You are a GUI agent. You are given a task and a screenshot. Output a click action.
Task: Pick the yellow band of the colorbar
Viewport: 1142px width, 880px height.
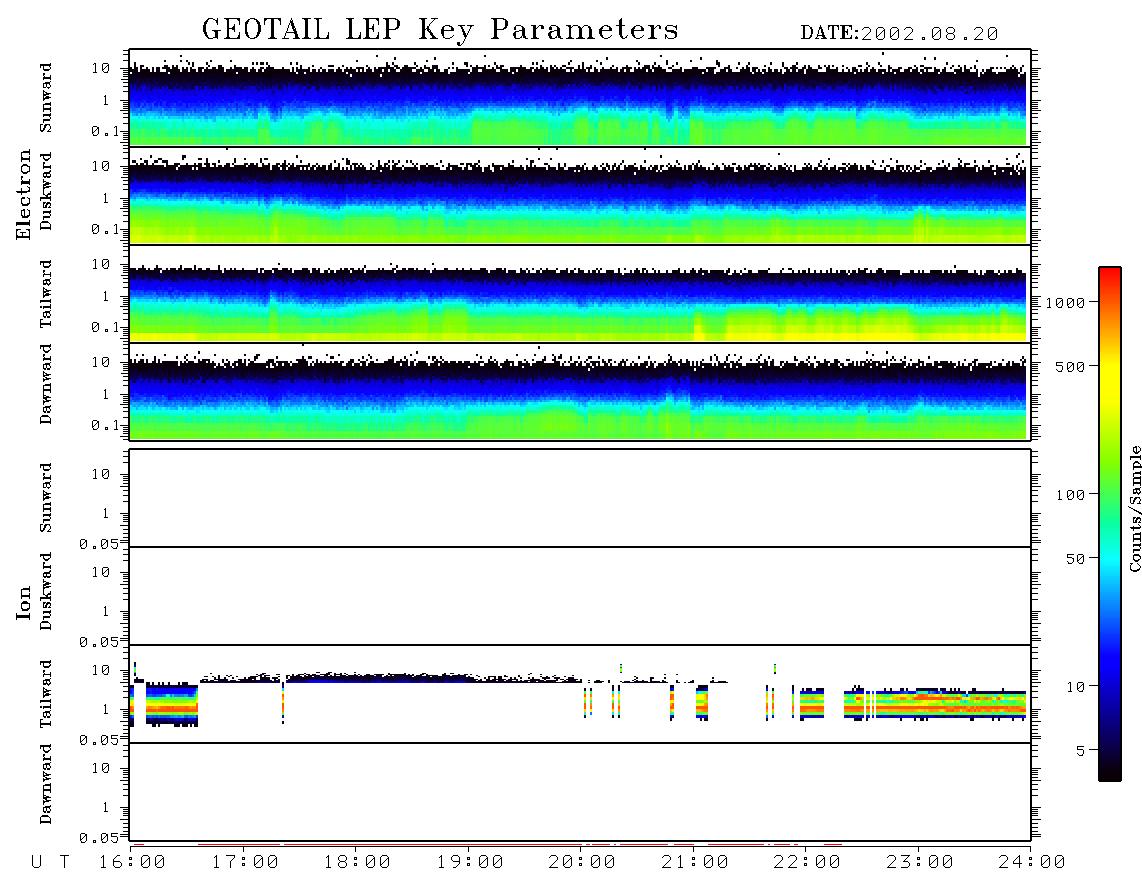pos(1110,379)
